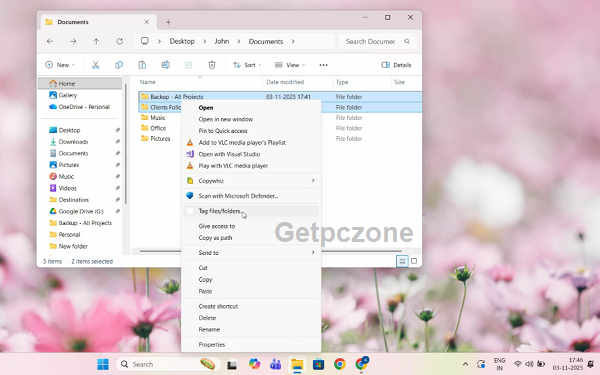The image size is (600, 375).
Task: Click John in the address breadcrumb
Action: [x=222, y=41]
